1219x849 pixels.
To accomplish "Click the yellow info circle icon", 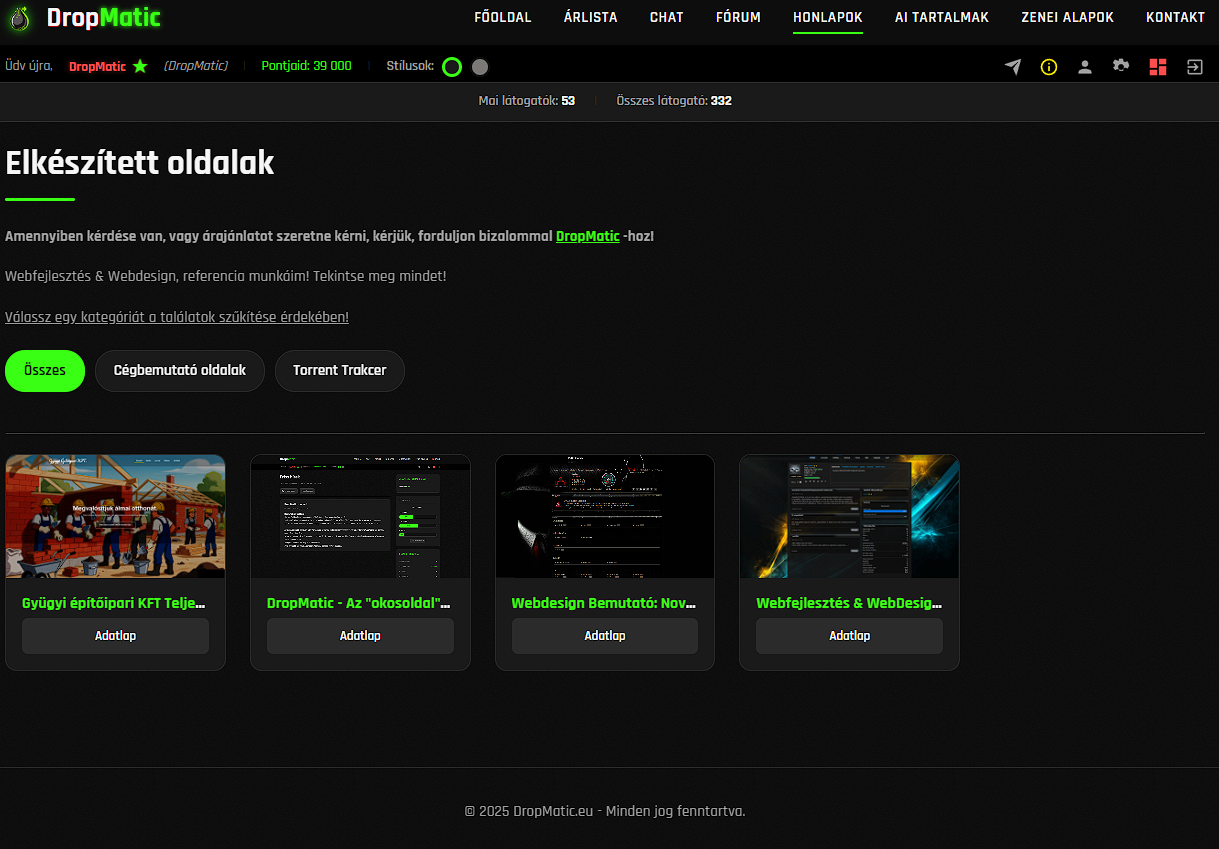I will coord(1049,67).
